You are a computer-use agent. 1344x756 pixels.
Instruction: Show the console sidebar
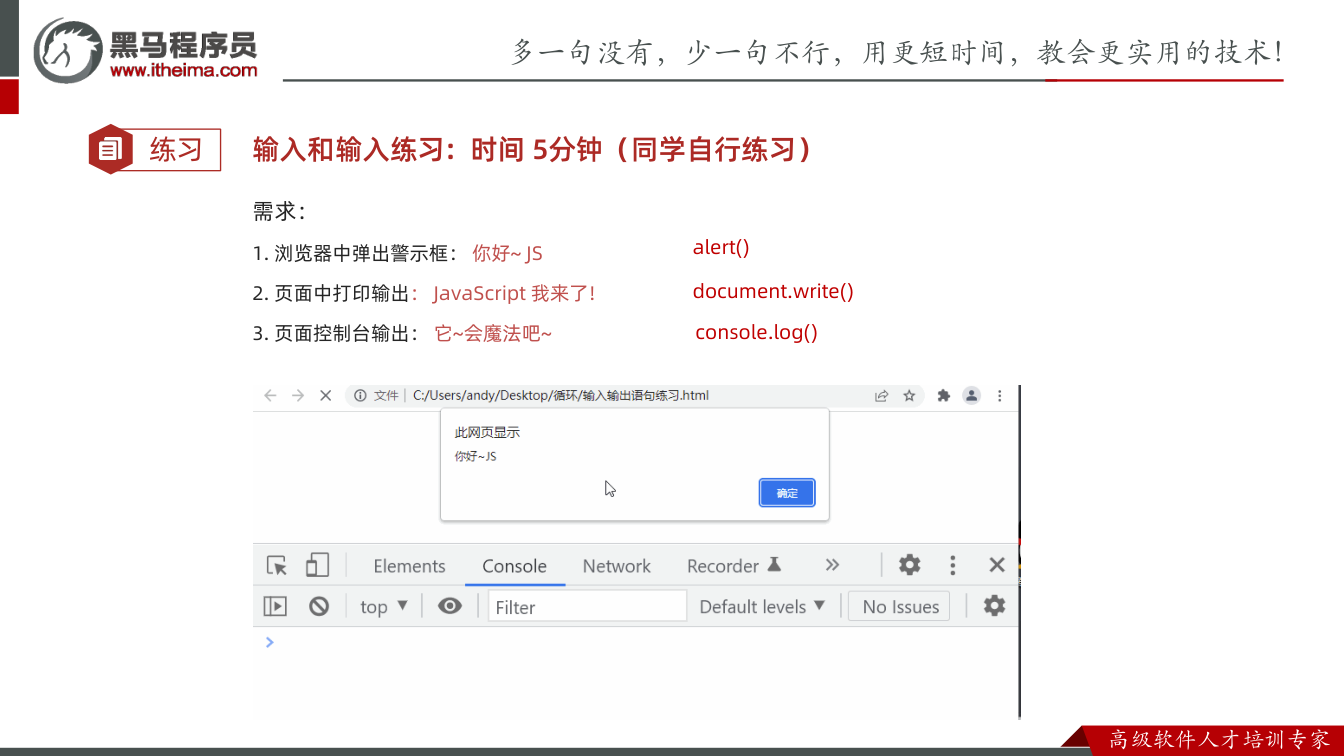(x=275, y=606)
